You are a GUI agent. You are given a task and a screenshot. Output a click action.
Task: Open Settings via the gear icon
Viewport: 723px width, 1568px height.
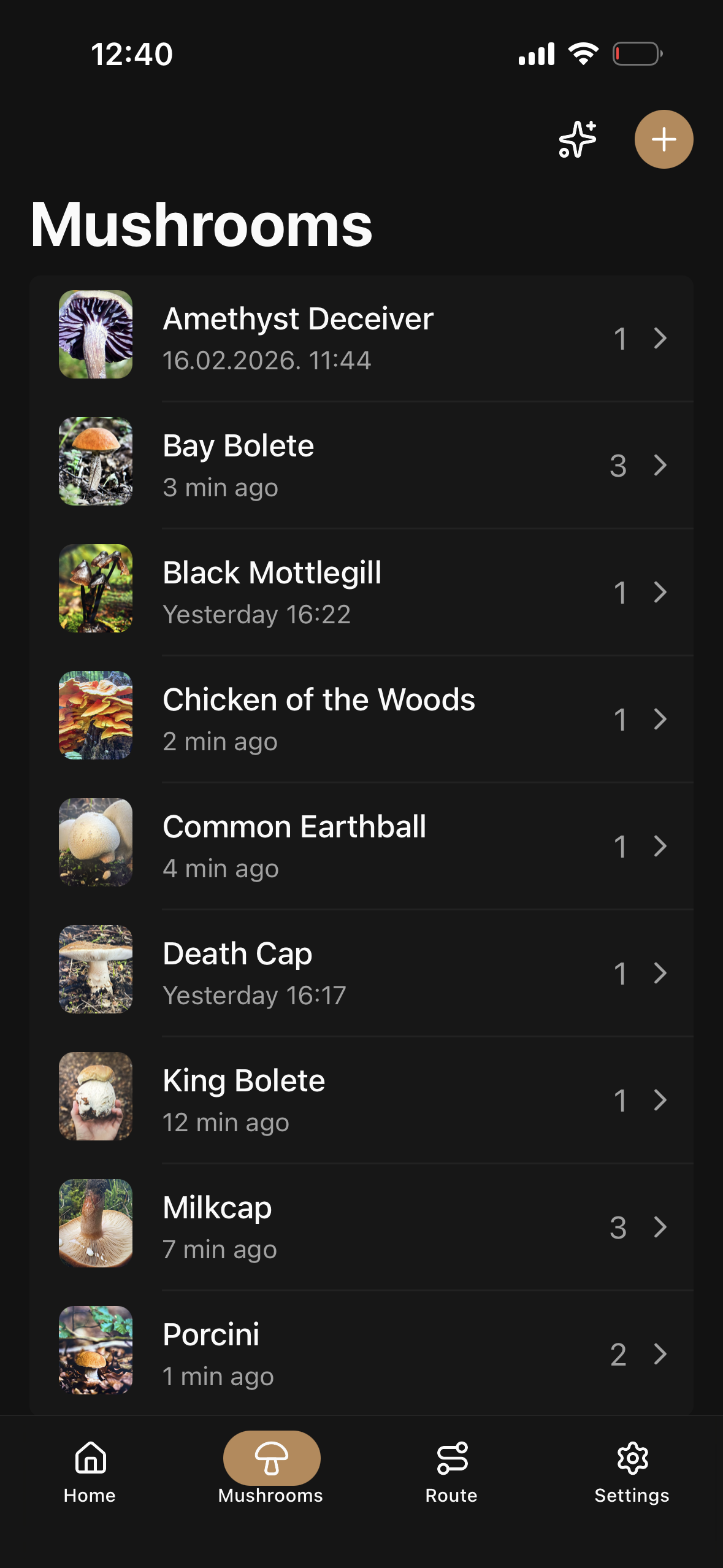click(x=632, y=1458)
